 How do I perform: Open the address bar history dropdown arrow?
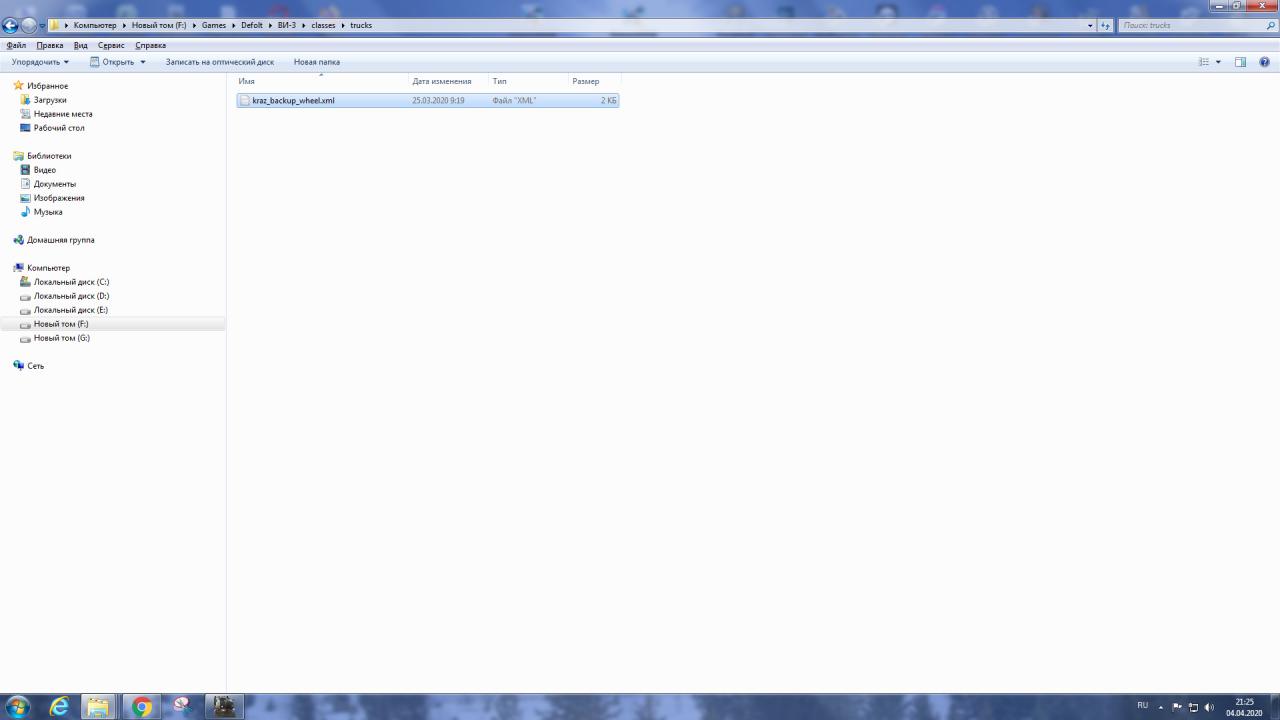pyautogui.click(x=1090, y=25)
